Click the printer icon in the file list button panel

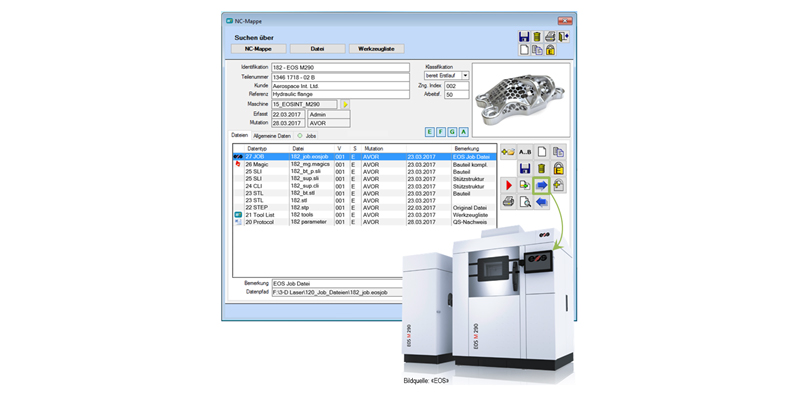[x=508, y=202]
